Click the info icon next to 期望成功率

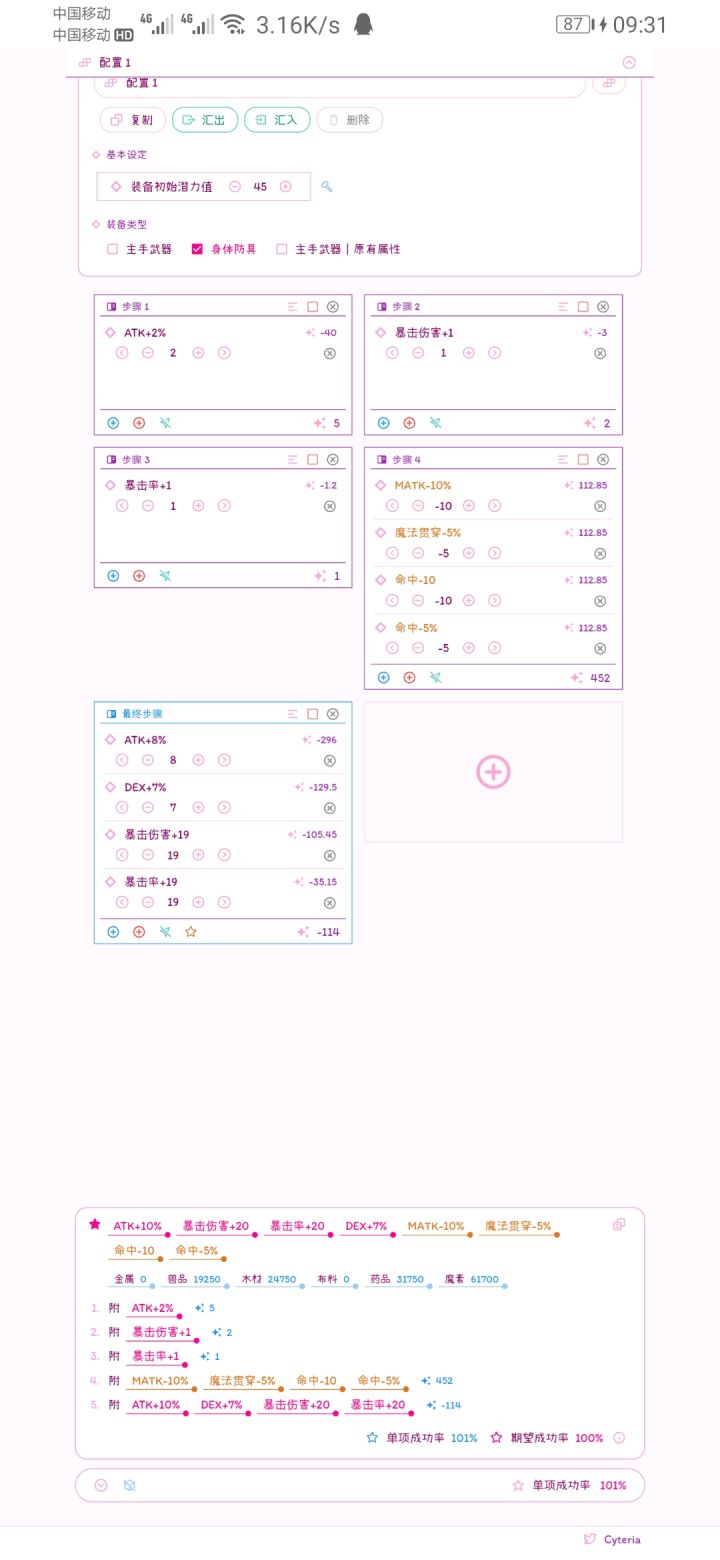(619, 1438)
